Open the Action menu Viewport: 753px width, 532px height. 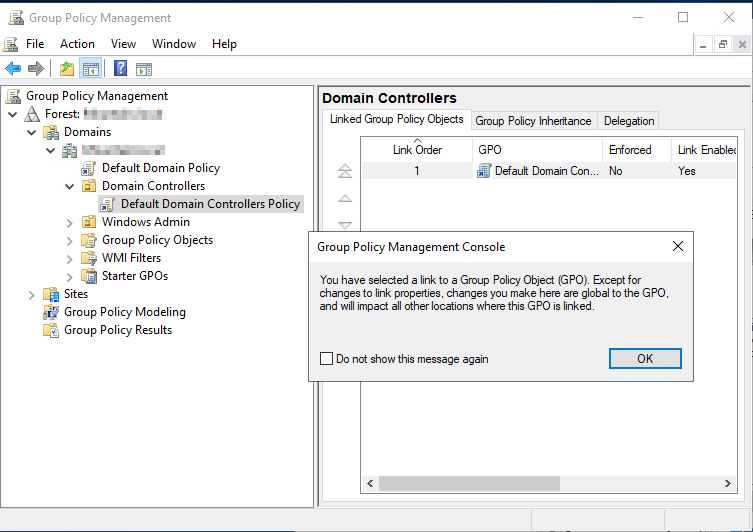77,44
